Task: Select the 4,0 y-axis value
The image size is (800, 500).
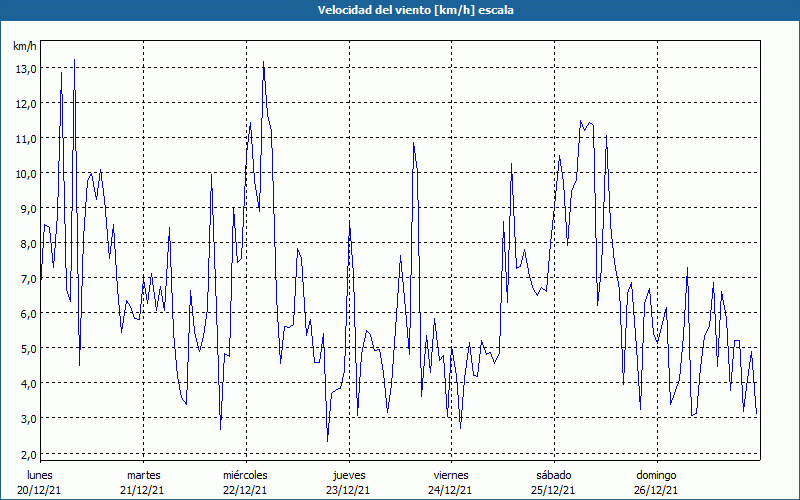Action: pos(28,384)
